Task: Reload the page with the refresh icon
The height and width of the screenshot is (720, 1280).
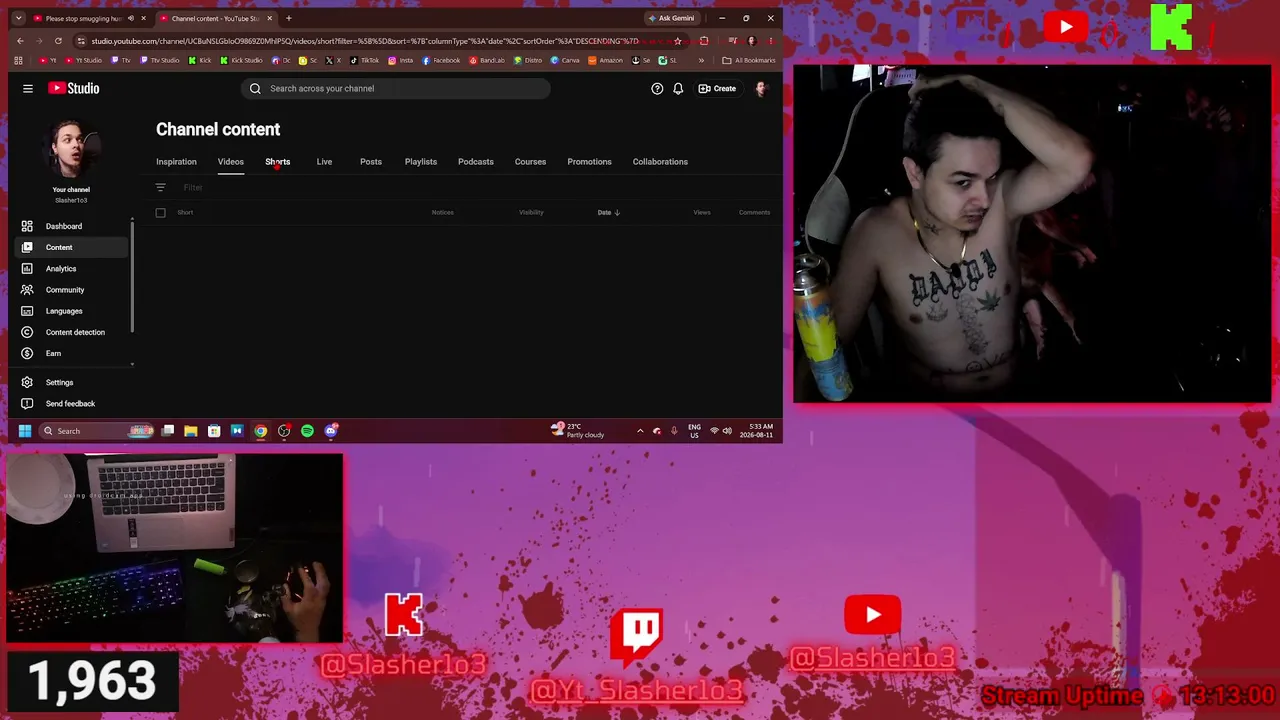Action: 58,41
